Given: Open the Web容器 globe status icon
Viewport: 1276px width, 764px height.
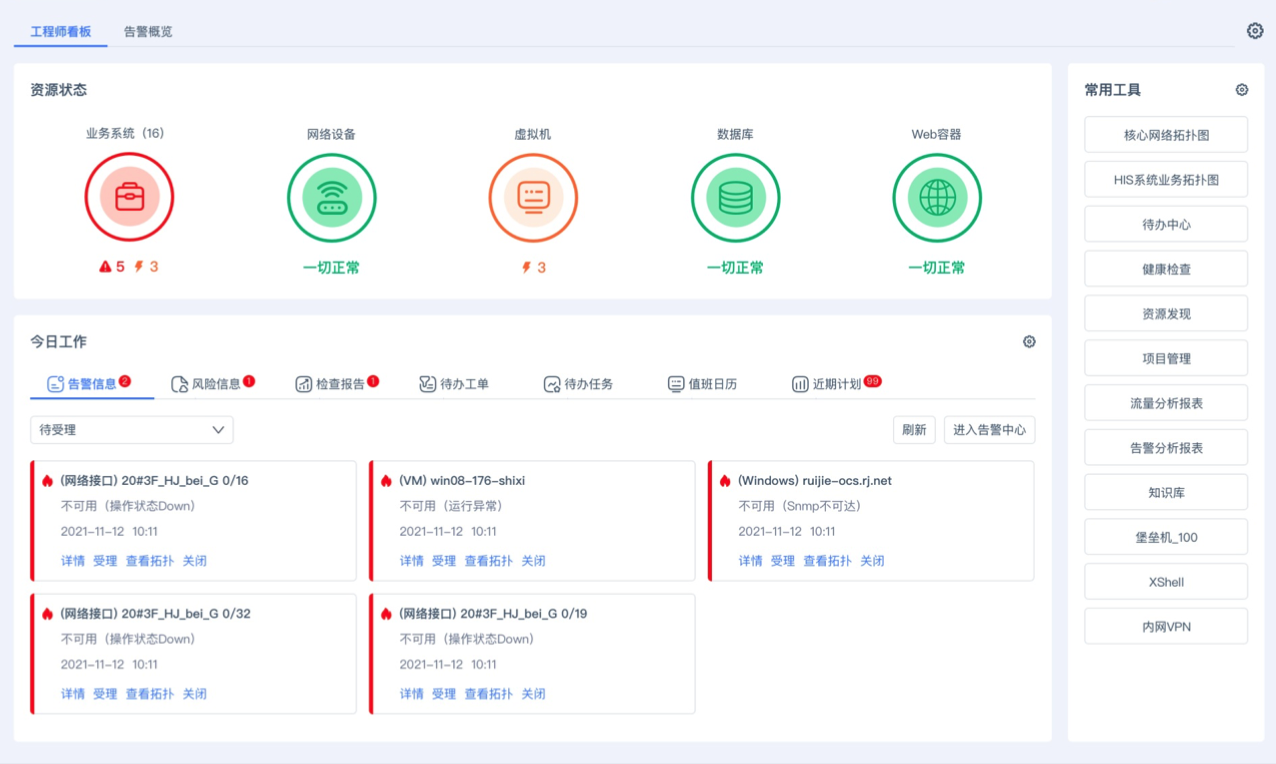Looking at the screenshot, I should (x=936, y=197).
